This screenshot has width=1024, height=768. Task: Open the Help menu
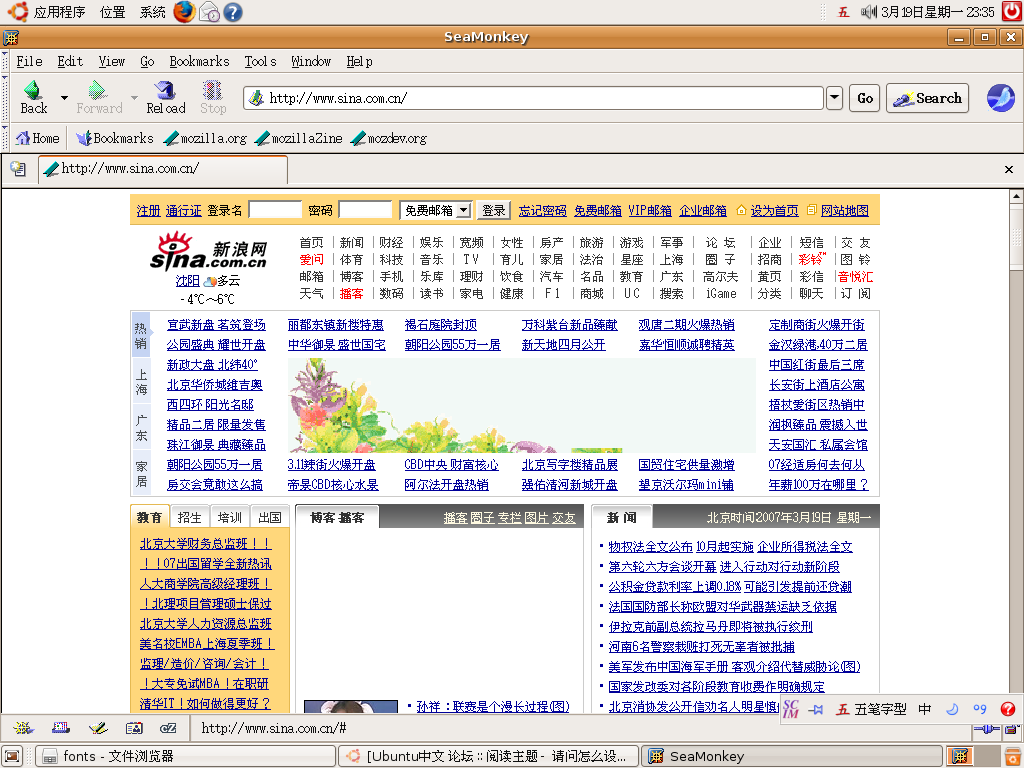click(x=359, y=61)
